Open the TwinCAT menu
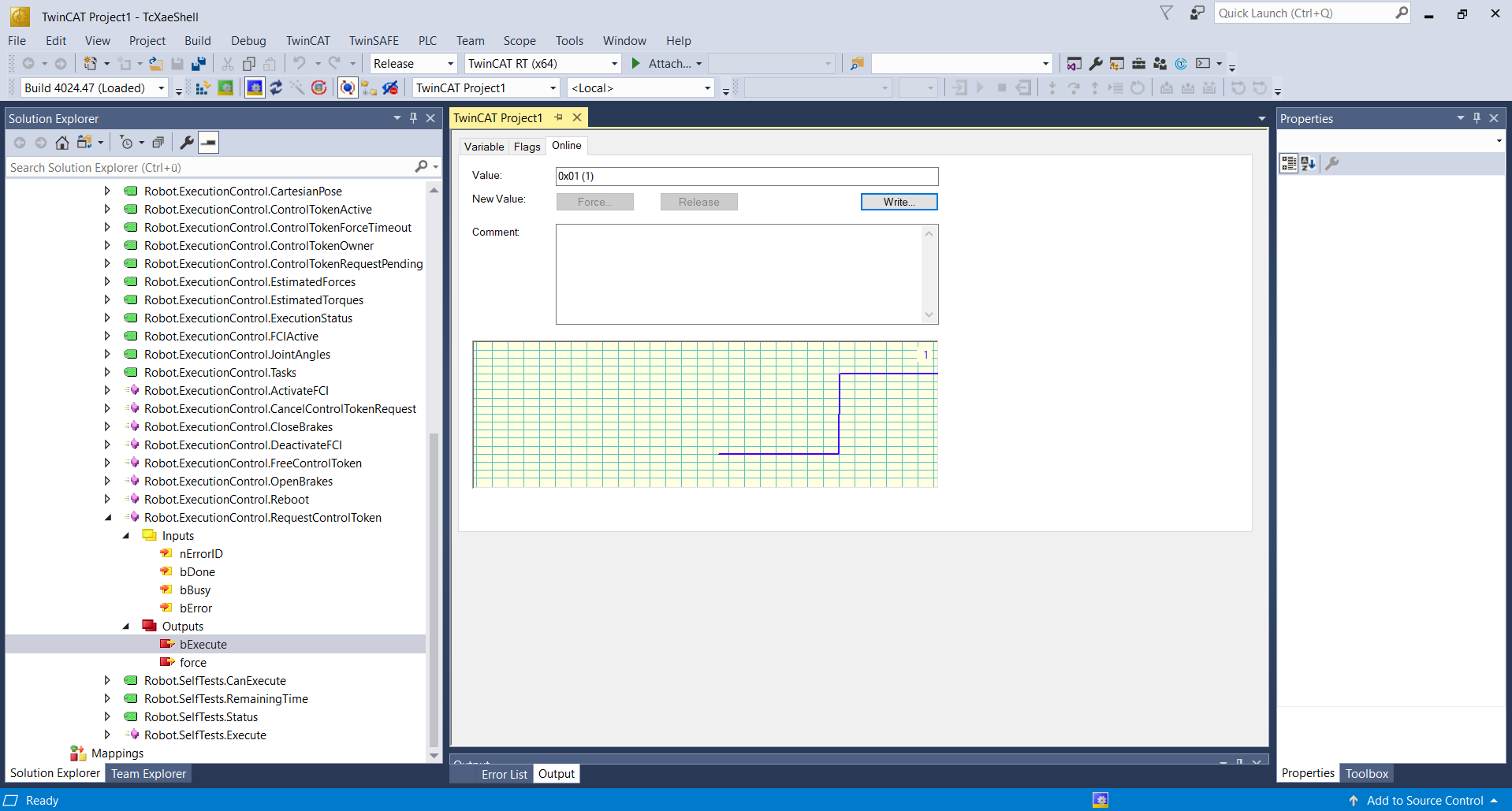1512x811 pixels. (x=307, y=41)
